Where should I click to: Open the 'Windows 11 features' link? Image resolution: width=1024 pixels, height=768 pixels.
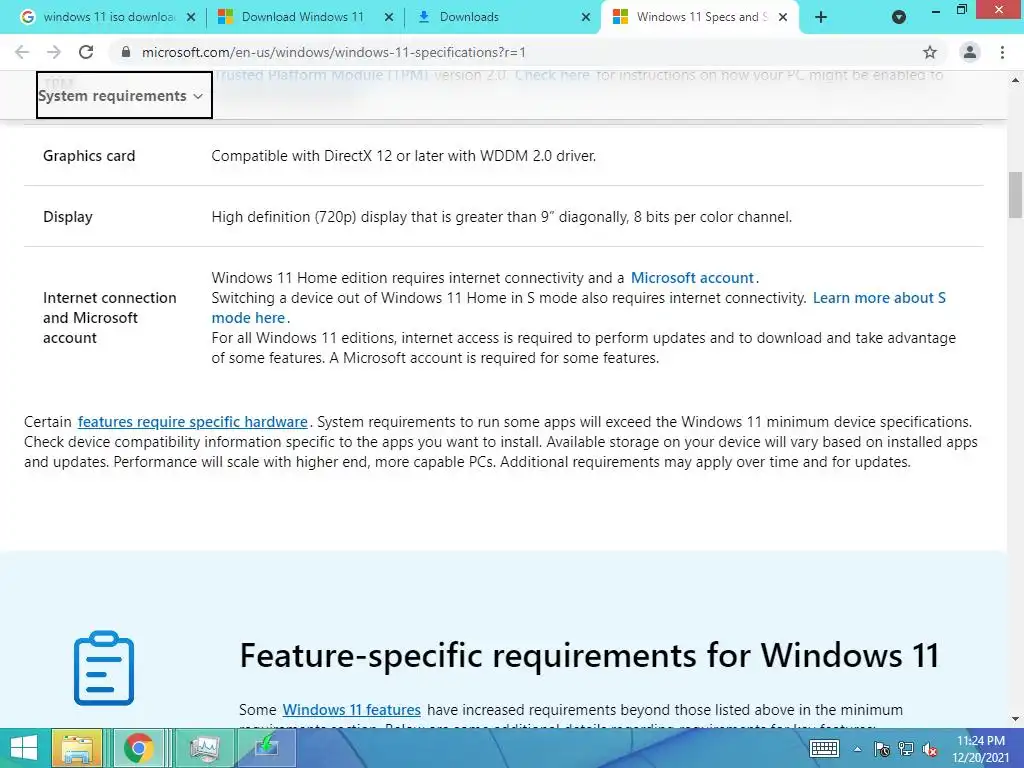[x=351, y=709]
